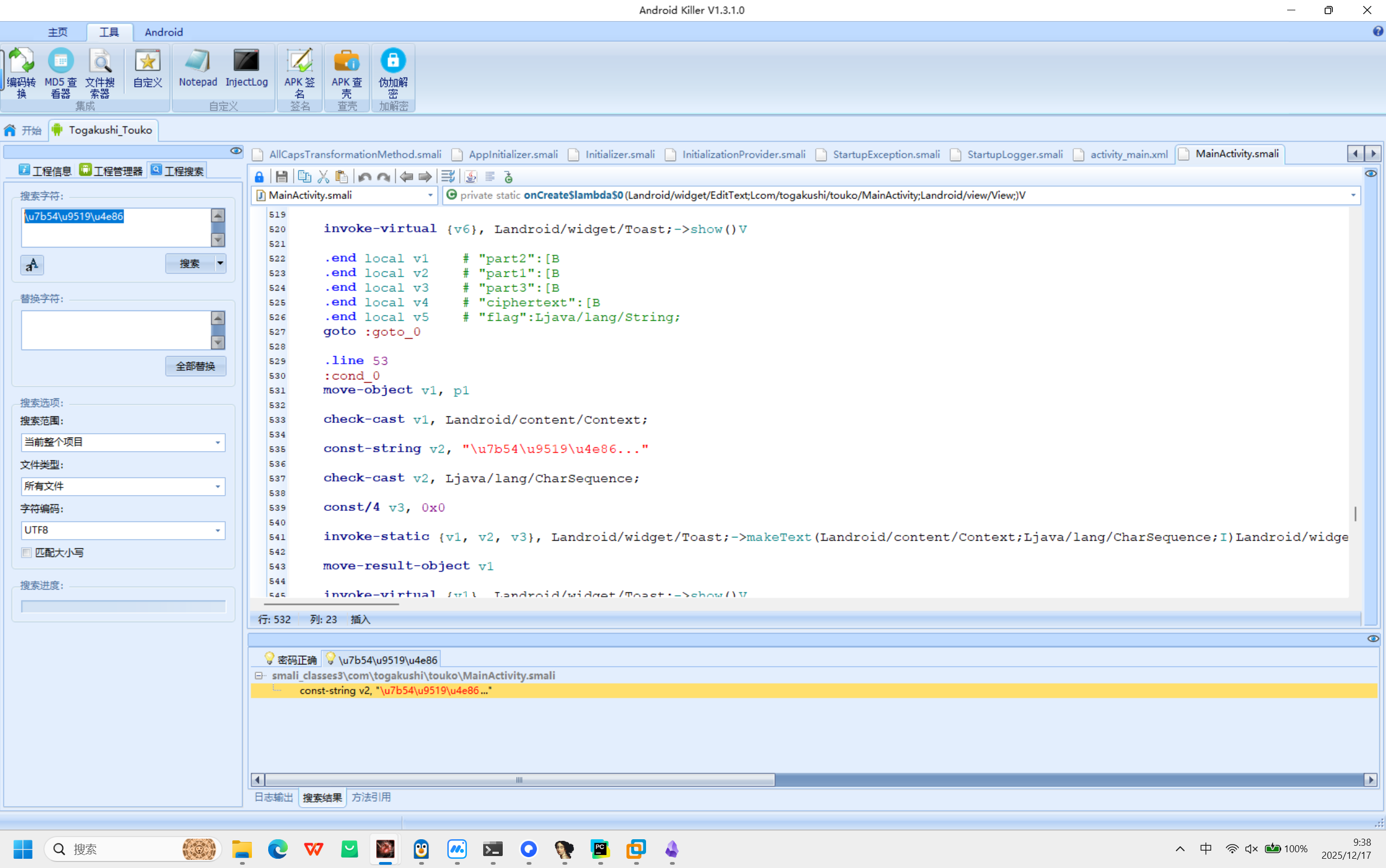
Task: Click the 搜索字符 search text field
Action: (x=117, y=227)
